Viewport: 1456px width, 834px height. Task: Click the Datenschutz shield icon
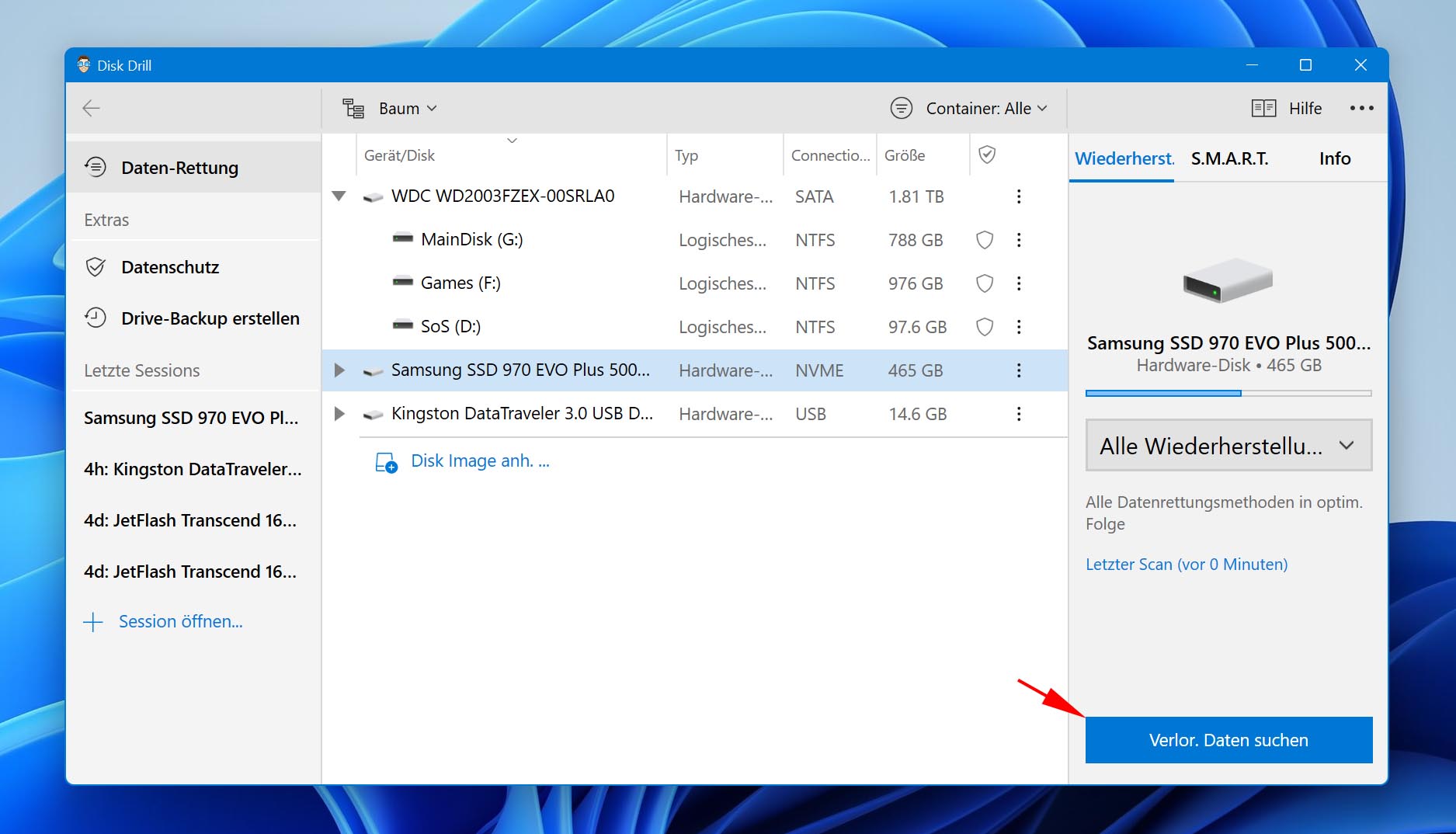96,267
